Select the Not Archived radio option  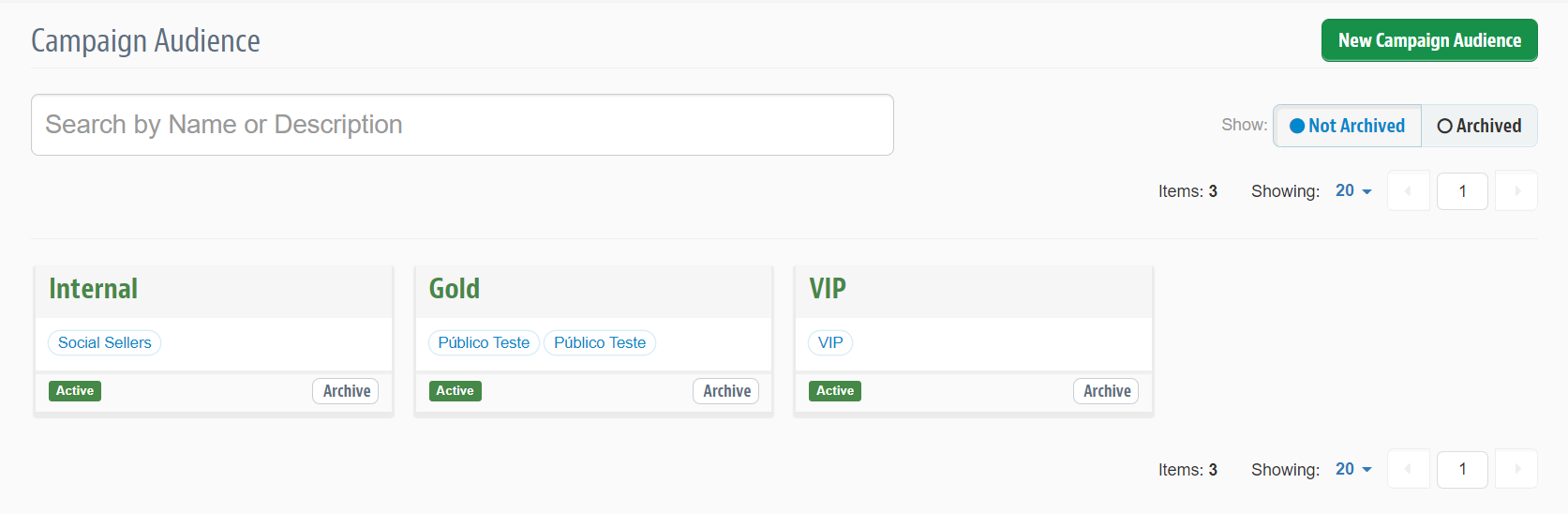point(1347,126)
